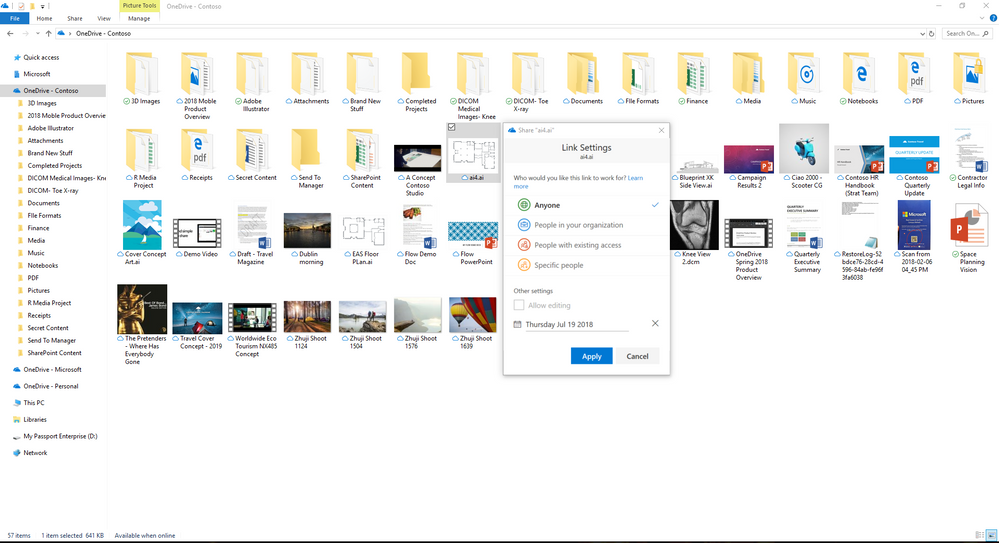Toggle the selection checkbox on ai4.ai thumbnail
This screenshot has height=543, width=999.
coord(452,127)
